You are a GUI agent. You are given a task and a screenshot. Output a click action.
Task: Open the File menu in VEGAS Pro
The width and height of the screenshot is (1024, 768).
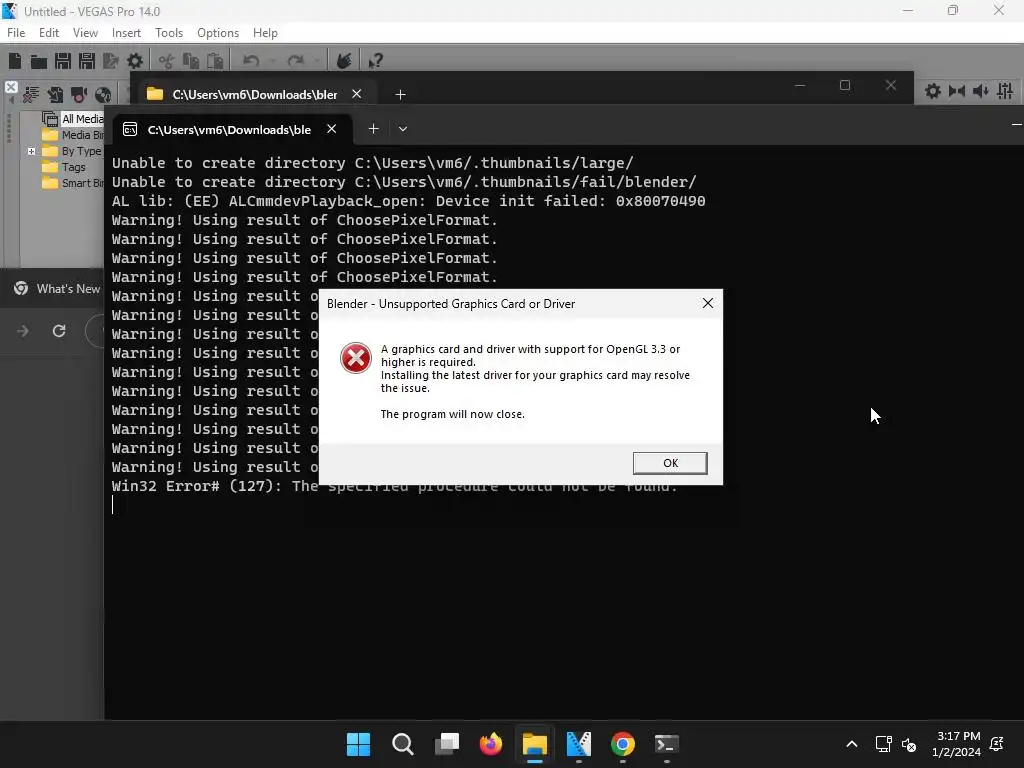16,33
